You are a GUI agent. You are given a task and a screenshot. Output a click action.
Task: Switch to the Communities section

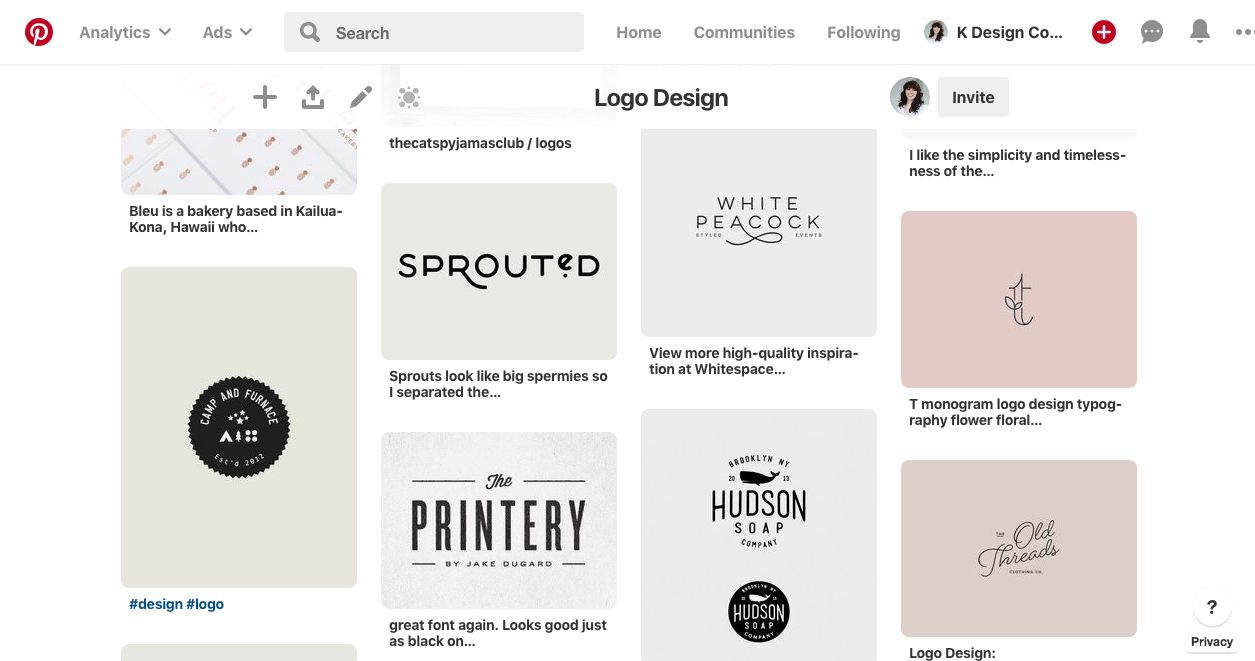(744, 31)
